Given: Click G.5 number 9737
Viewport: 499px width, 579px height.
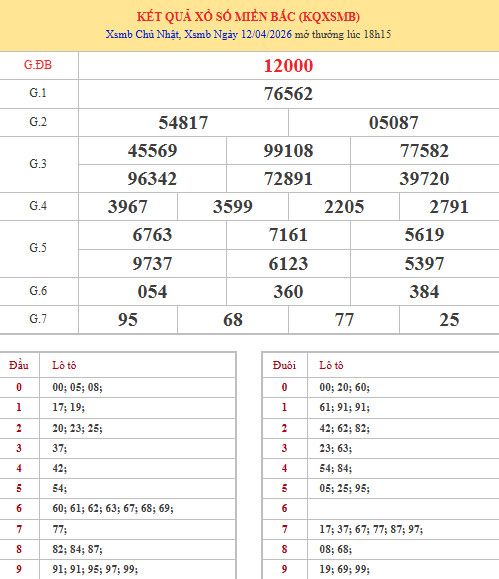Looking at the screenshot, I should tap(153, 264).
